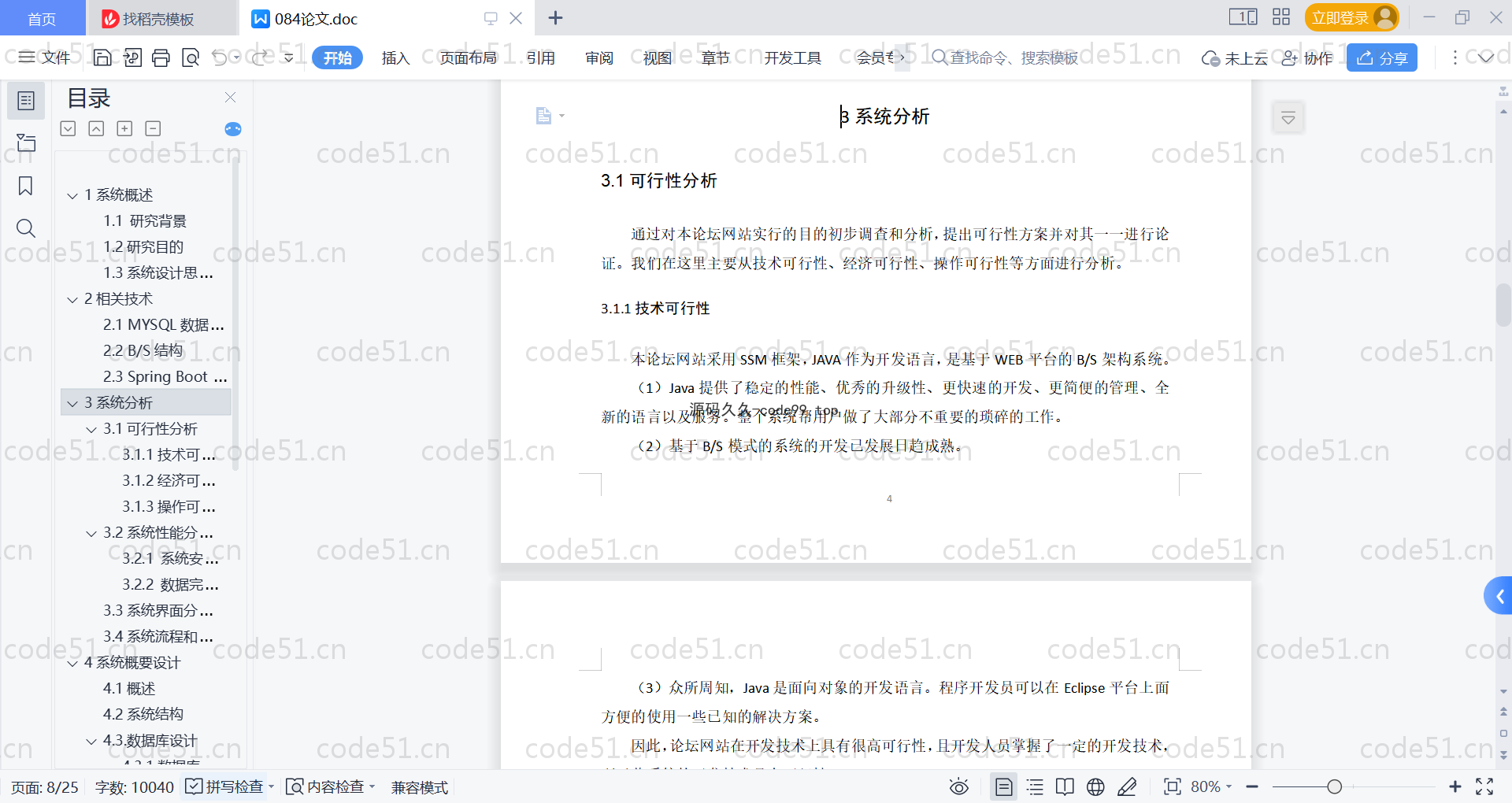This screenshot has height=803, width=1512.
Task: Switch to the 章节 ribbon tab
Action: click(715, 57)
